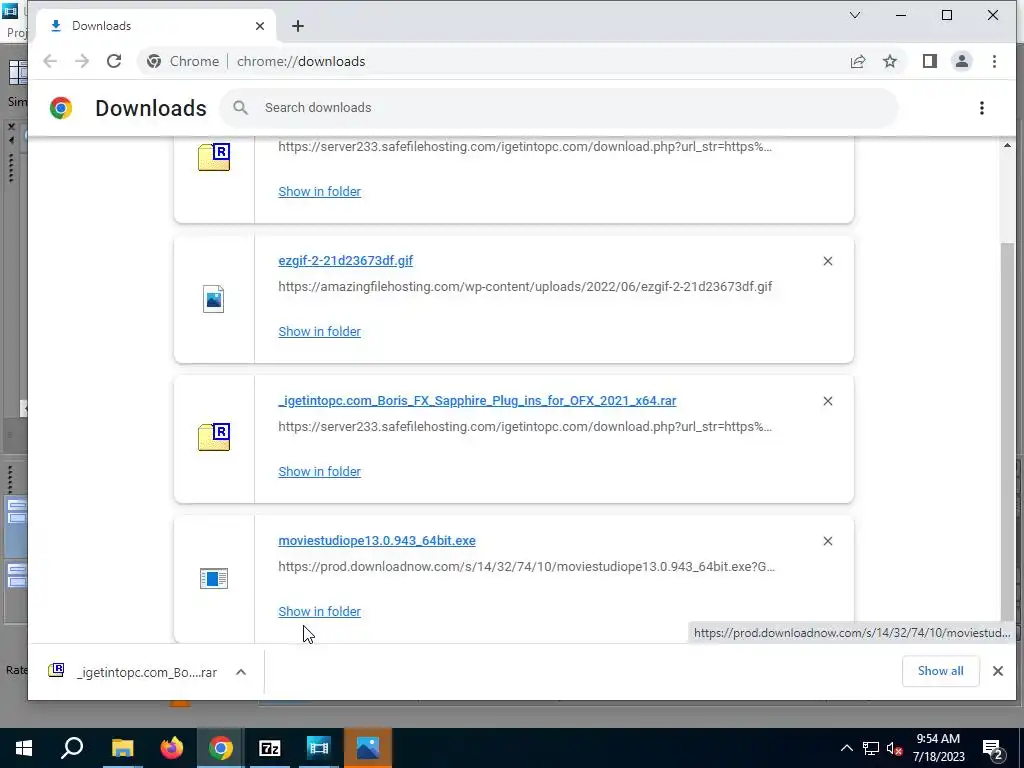Image resolution: width=1024 pixels, height=768 pixels.
Task: Click the scroll-up arrow of the downloads scrollbar
Action: click(x=1008, y=146)
